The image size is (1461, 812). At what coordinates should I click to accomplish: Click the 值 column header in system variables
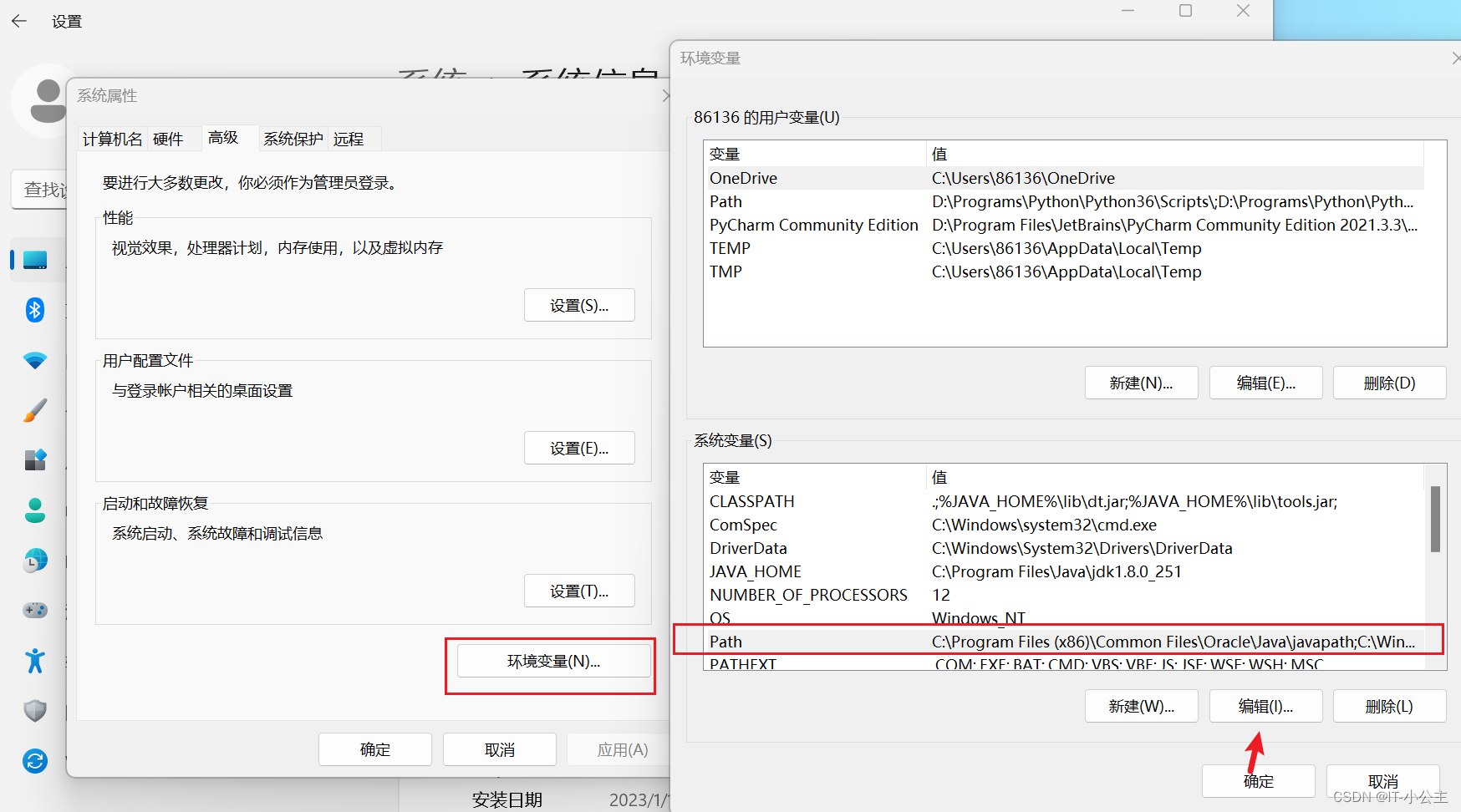coord(1175,477)
